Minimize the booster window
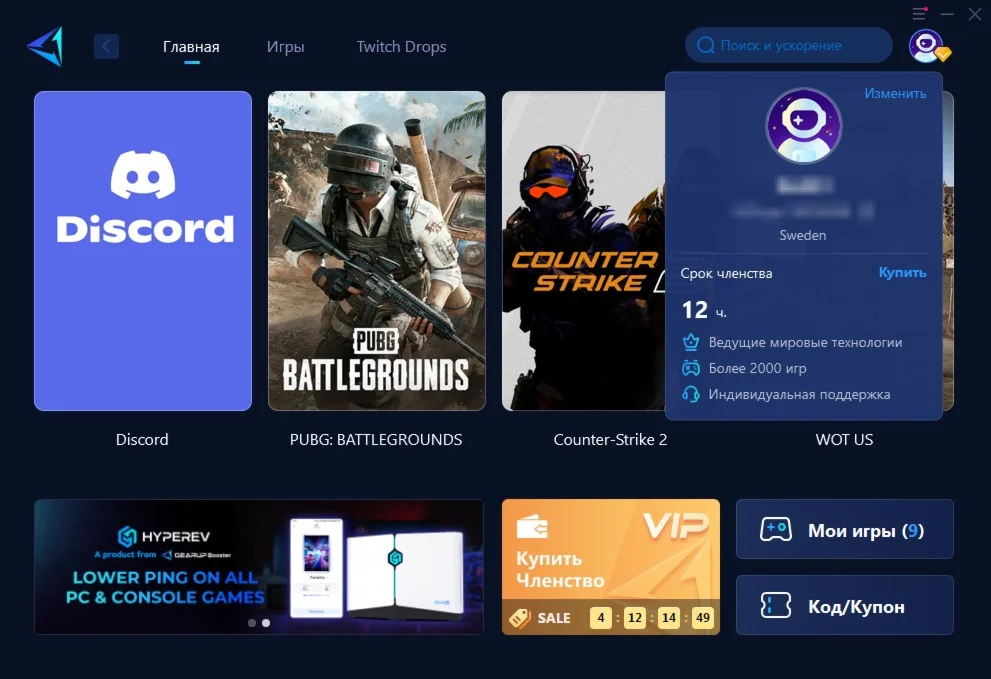 [947, 14]
